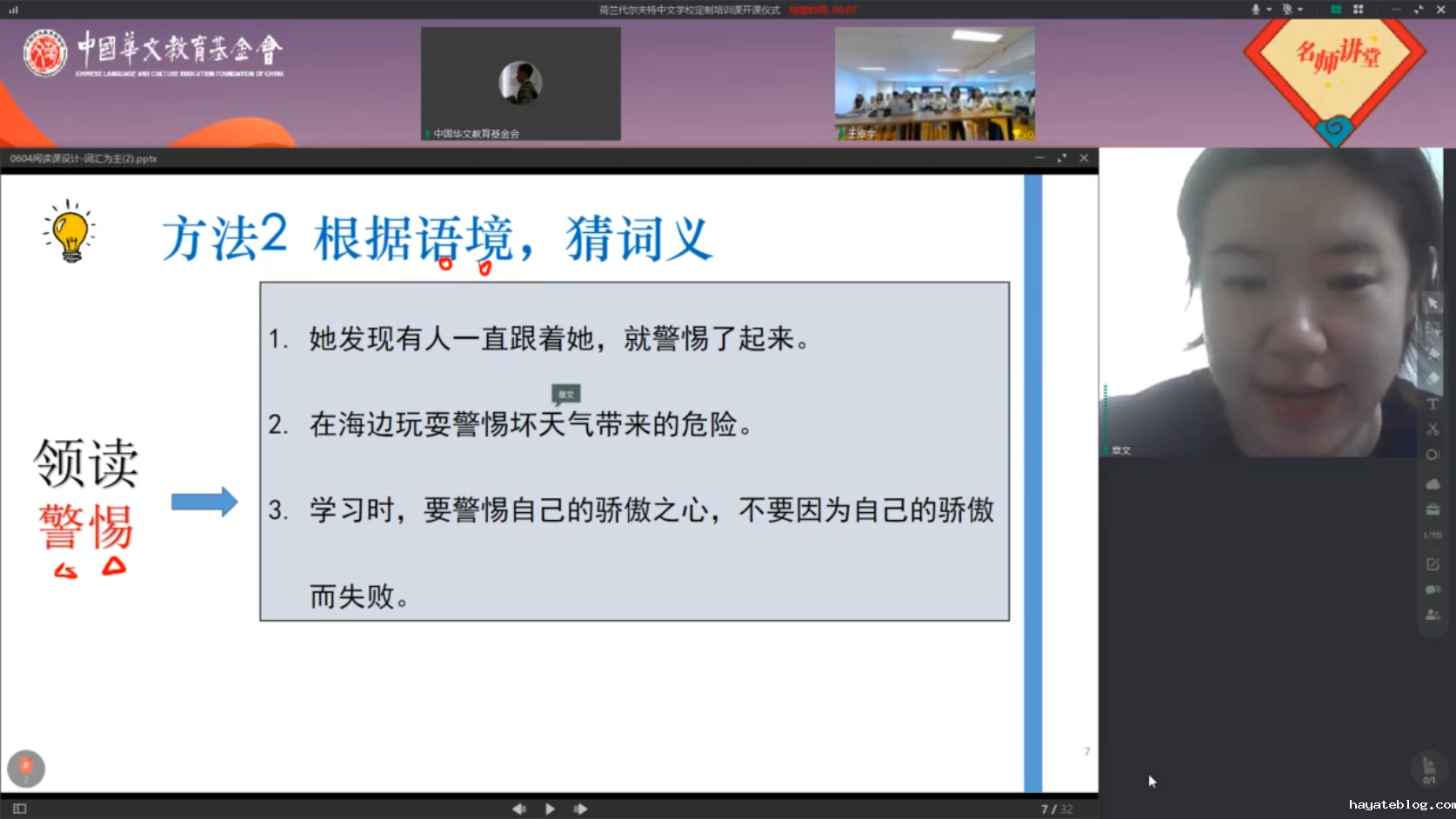Select the 中国华文教育基金会 video thumbnail
The image size is (1456, 819).
tap(521, 83)
